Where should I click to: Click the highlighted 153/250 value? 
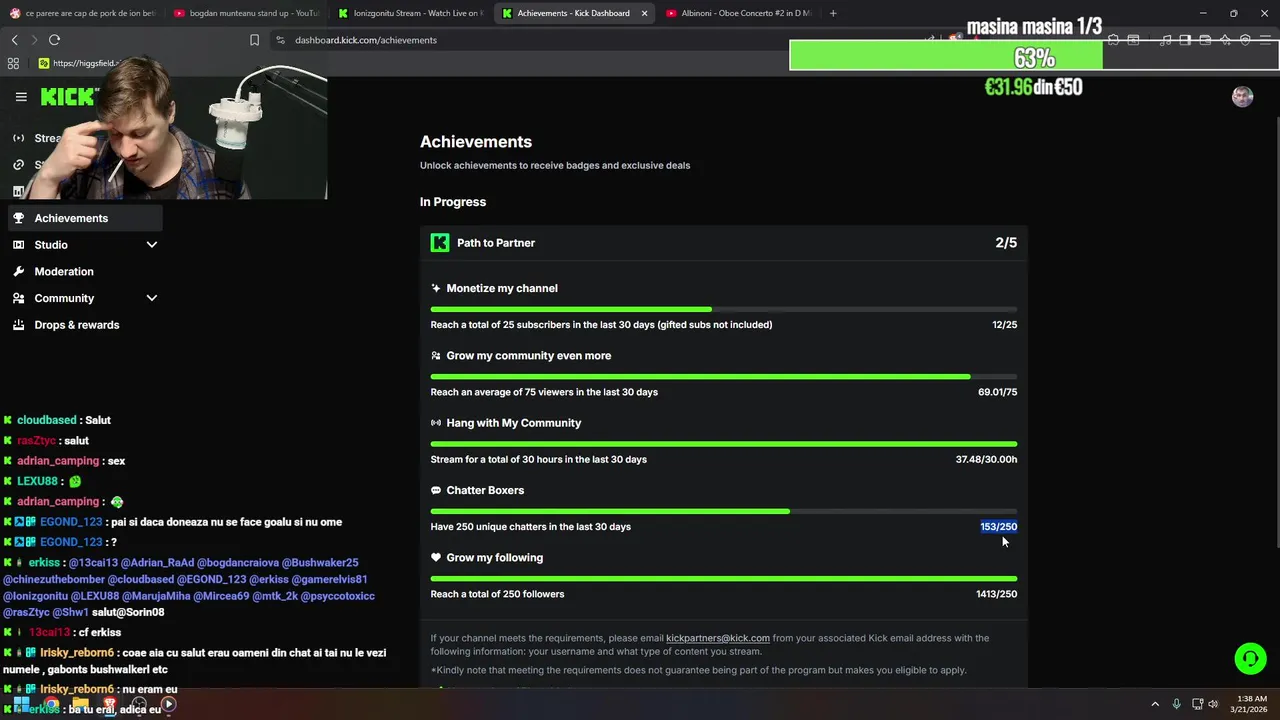[x=998, y=527]
